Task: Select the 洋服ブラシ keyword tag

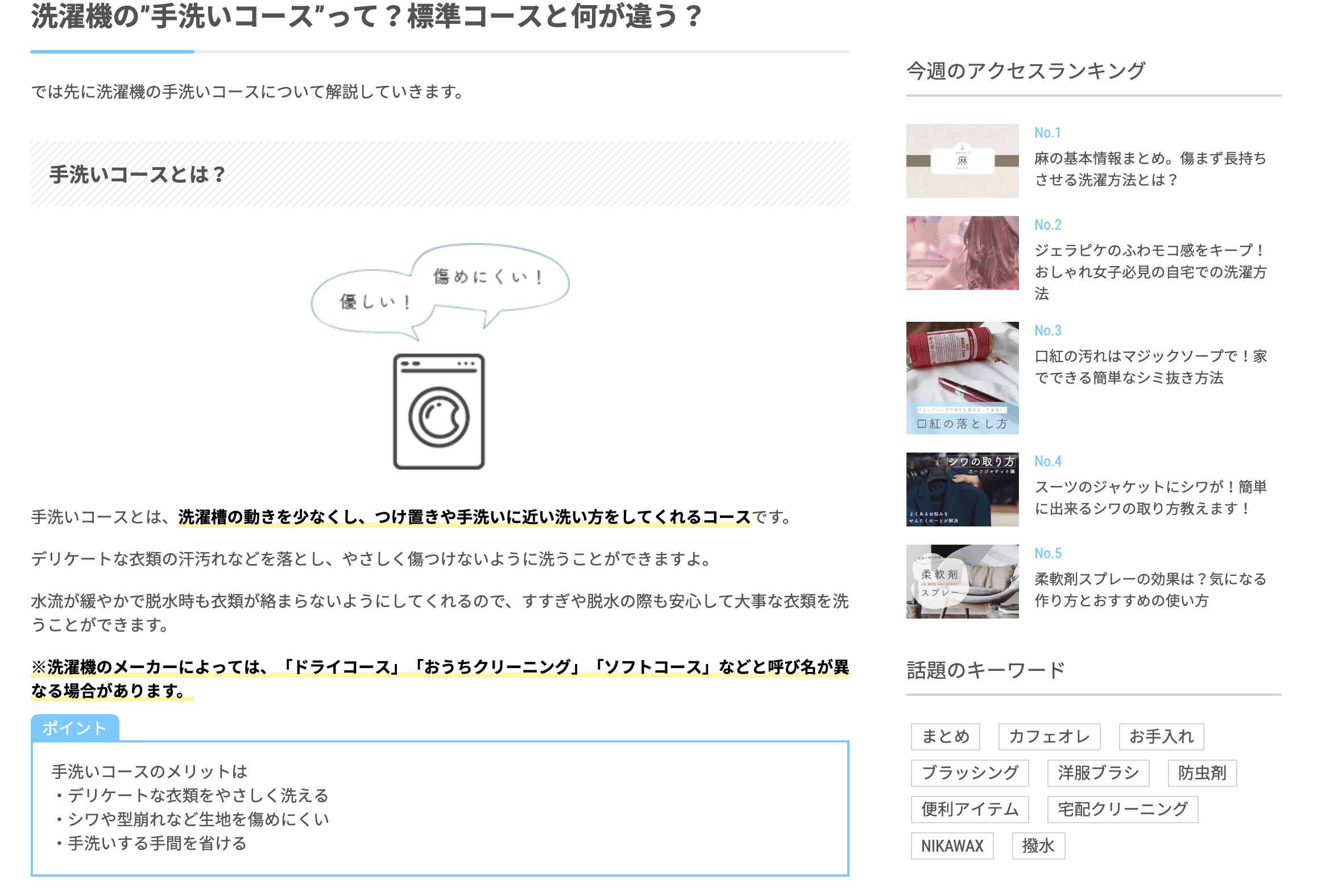Action: coord(1097,773)
